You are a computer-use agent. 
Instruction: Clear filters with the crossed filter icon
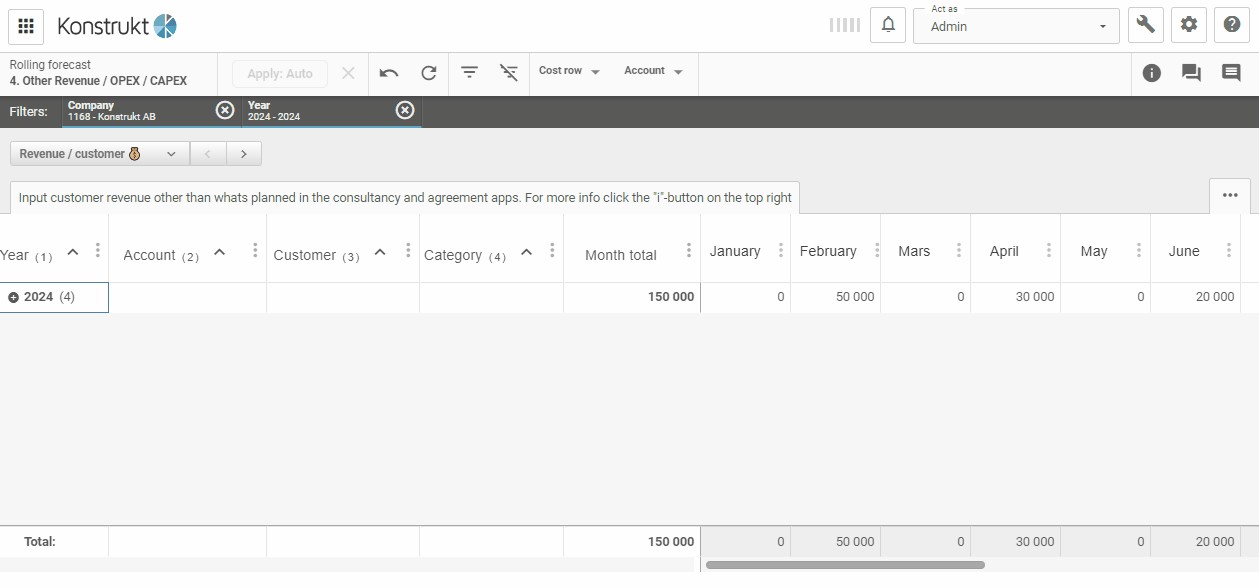click(509, 73)
